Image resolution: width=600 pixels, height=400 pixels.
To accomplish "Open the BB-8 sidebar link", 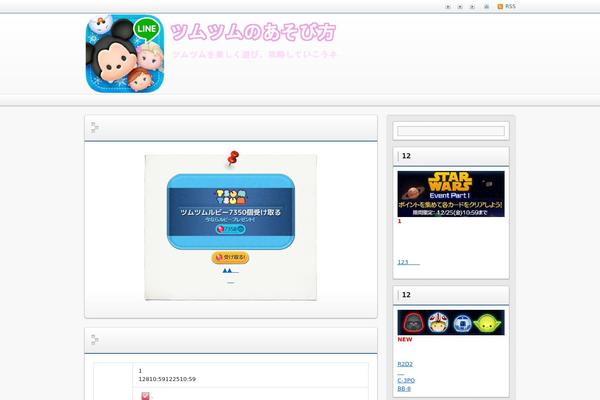I will [404, 389].
